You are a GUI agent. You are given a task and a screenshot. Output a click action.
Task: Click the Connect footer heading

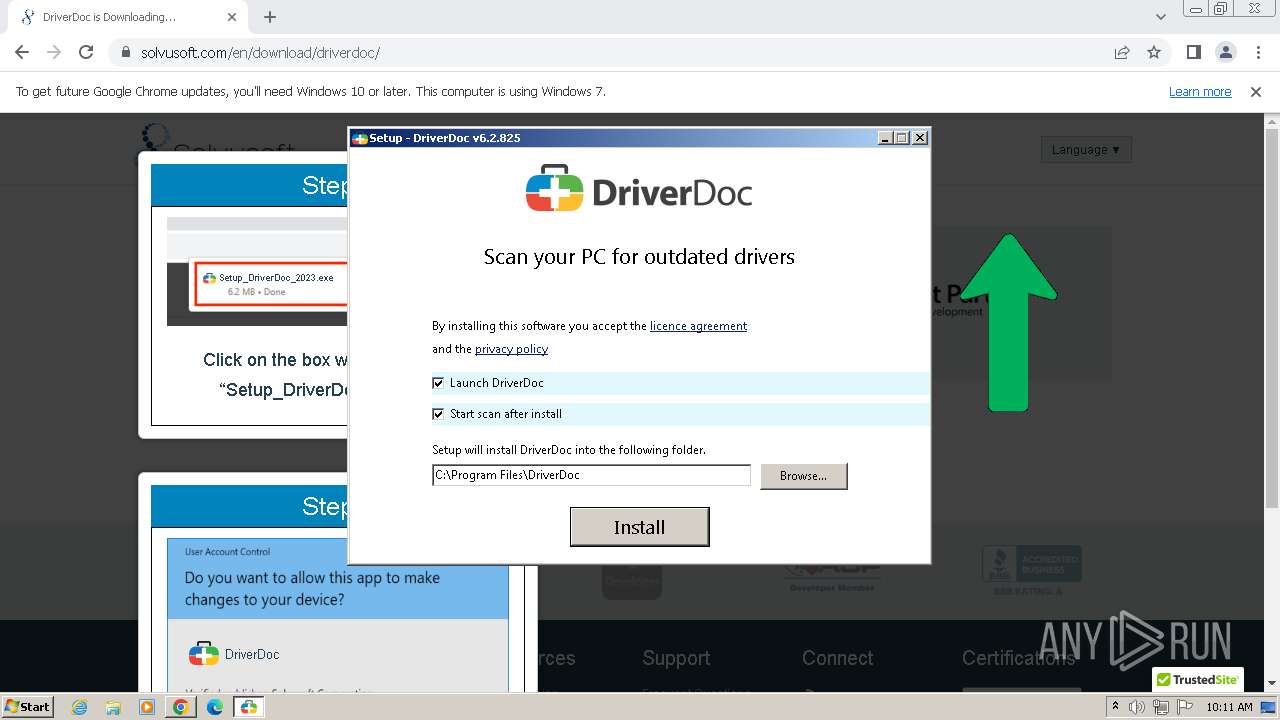(838, 658)
